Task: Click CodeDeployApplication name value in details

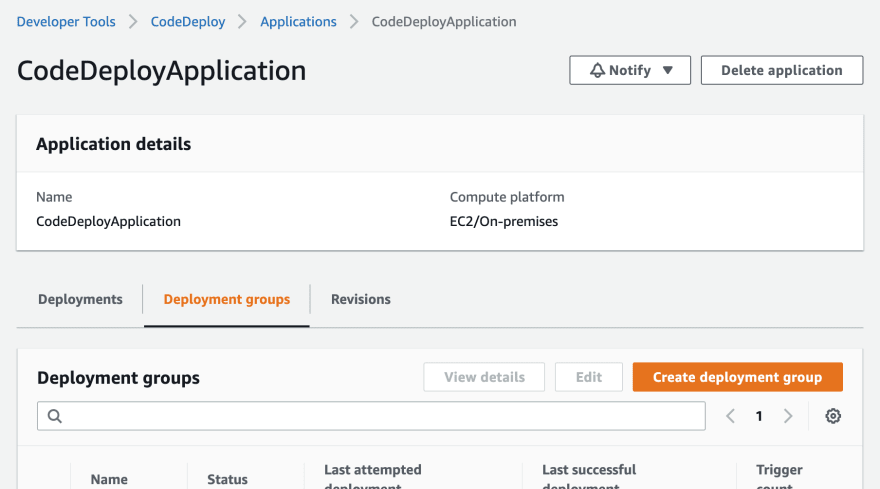Action: coord(108,222)
